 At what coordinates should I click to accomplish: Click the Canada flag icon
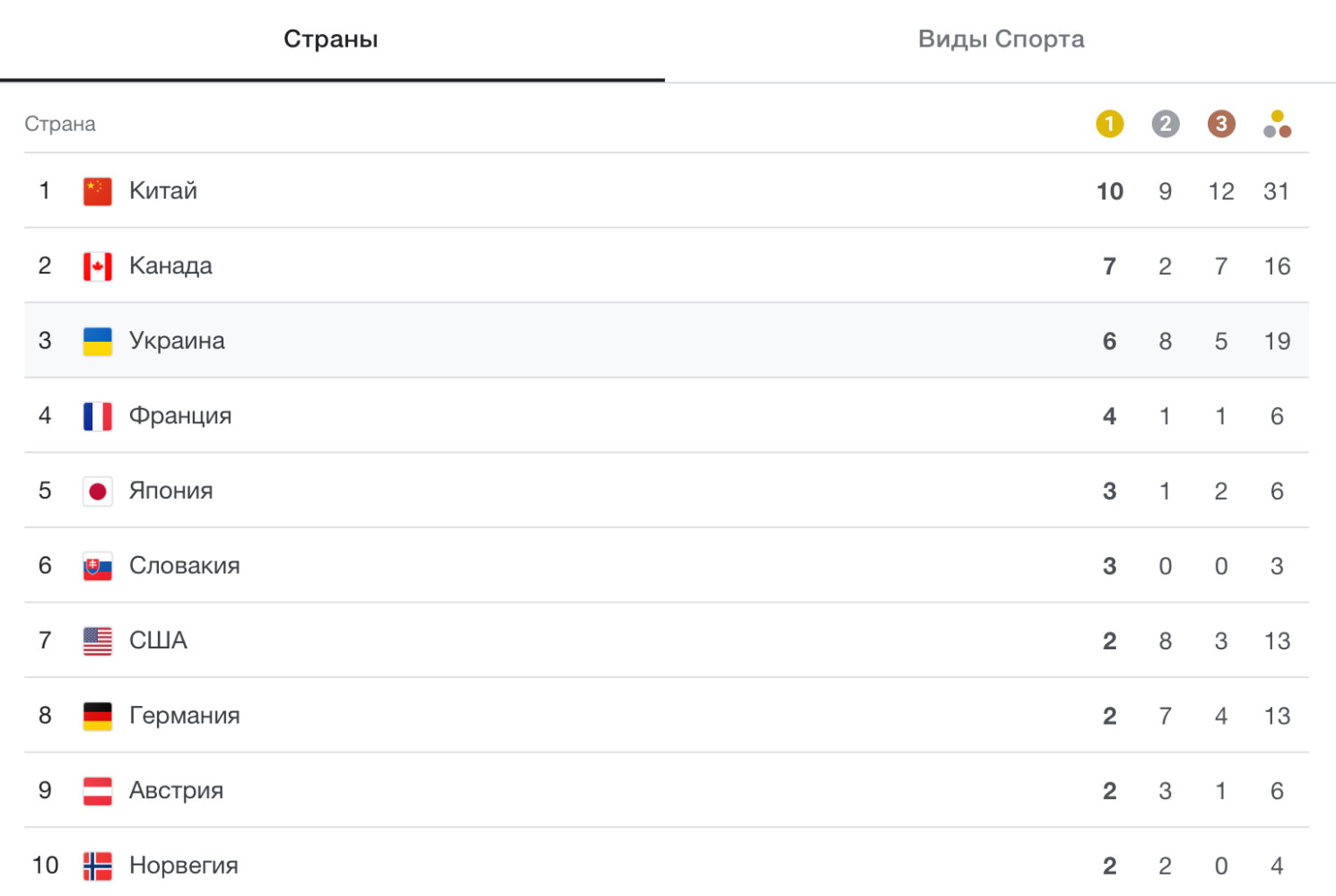pyautogui.click(x=97, y=266)
